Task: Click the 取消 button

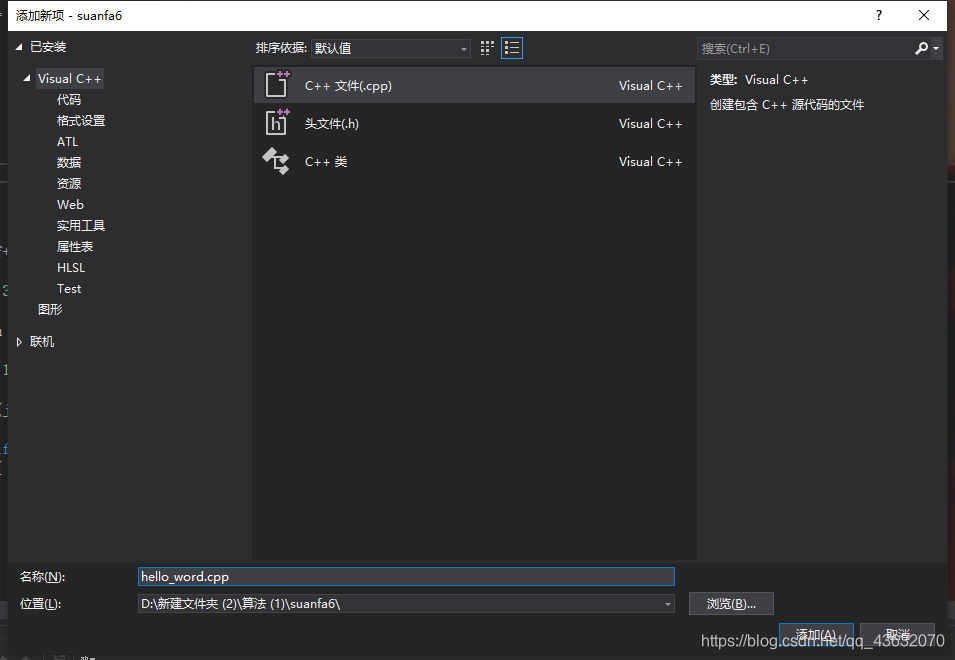Action: coord(897,634)
